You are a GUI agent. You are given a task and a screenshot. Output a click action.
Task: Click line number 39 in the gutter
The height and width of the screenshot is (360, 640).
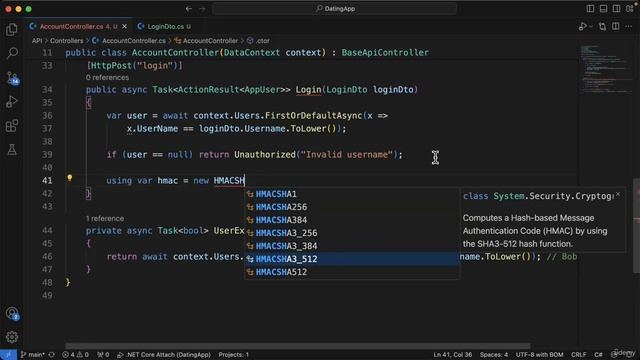pos(47,155)
